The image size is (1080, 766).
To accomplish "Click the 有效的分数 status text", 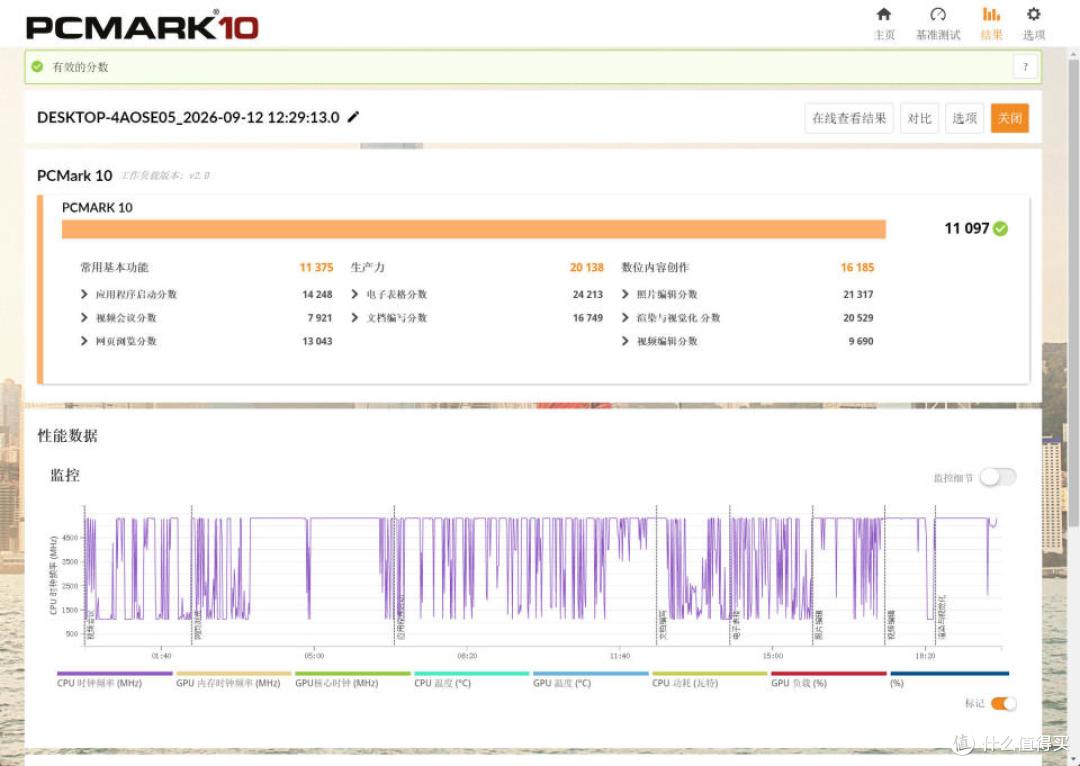I will (x=80, y=67).
